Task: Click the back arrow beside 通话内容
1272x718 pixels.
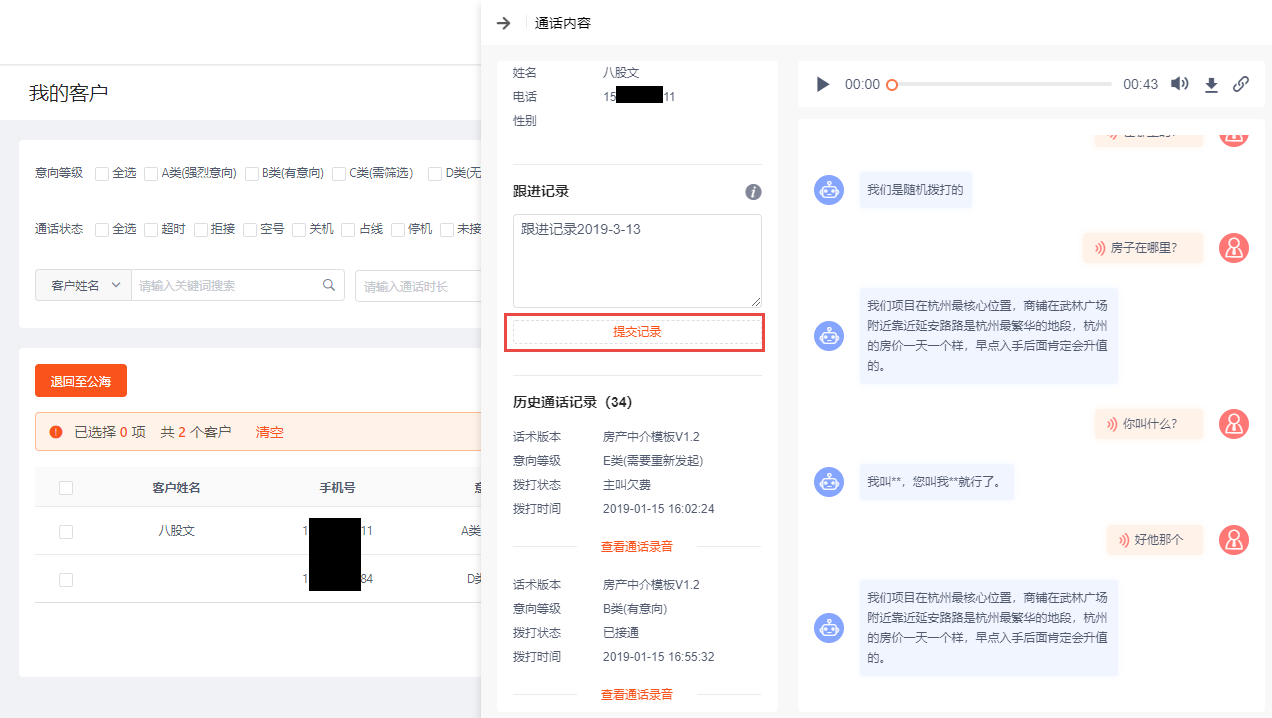Action: [504, 23]
